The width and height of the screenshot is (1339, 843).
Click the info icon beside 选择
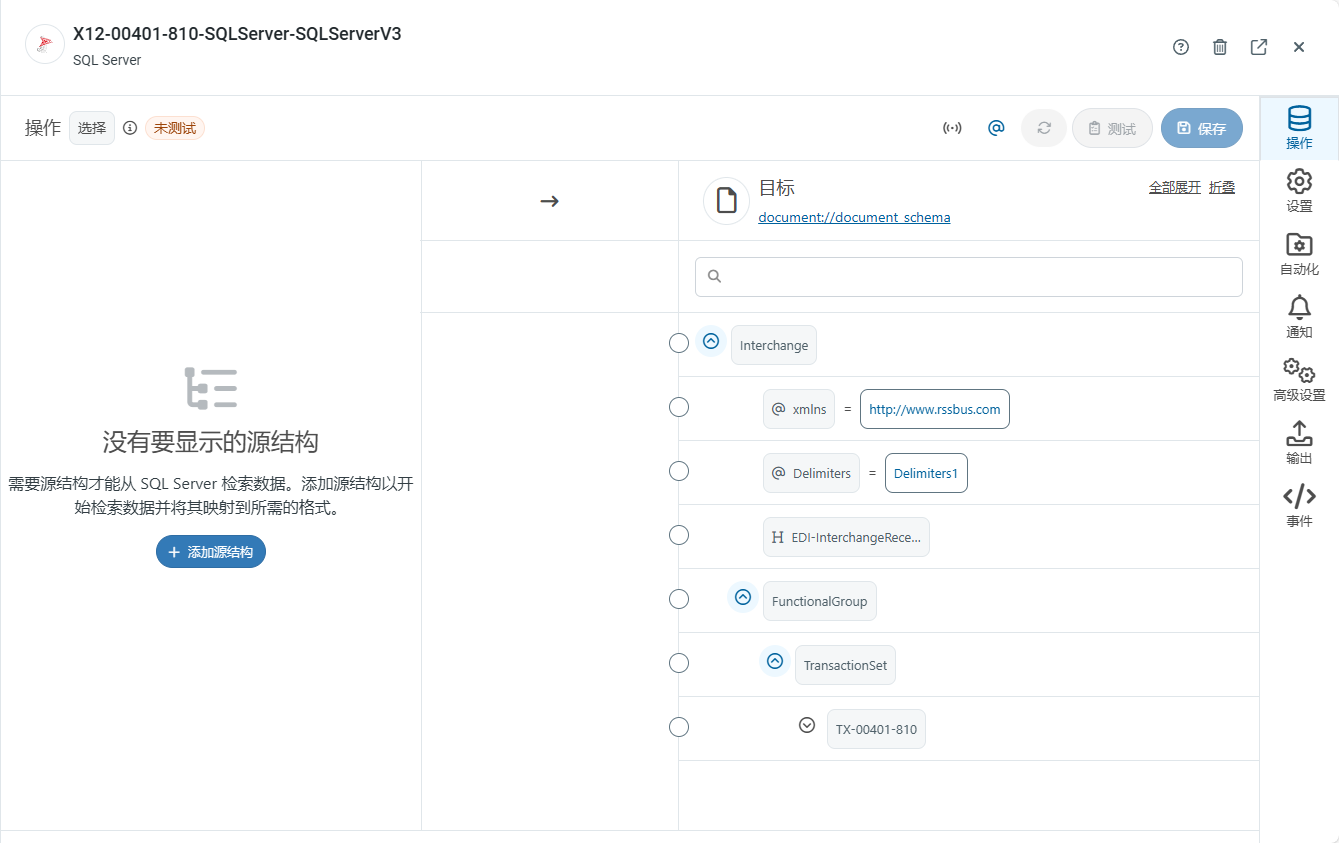pos(130,128)
